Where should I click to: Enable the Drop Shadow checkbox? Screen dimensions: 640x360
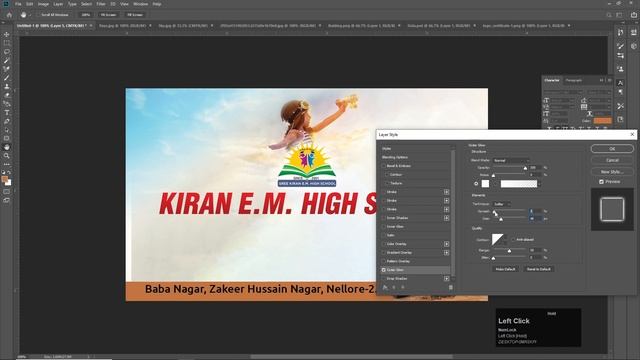(384, 279)
